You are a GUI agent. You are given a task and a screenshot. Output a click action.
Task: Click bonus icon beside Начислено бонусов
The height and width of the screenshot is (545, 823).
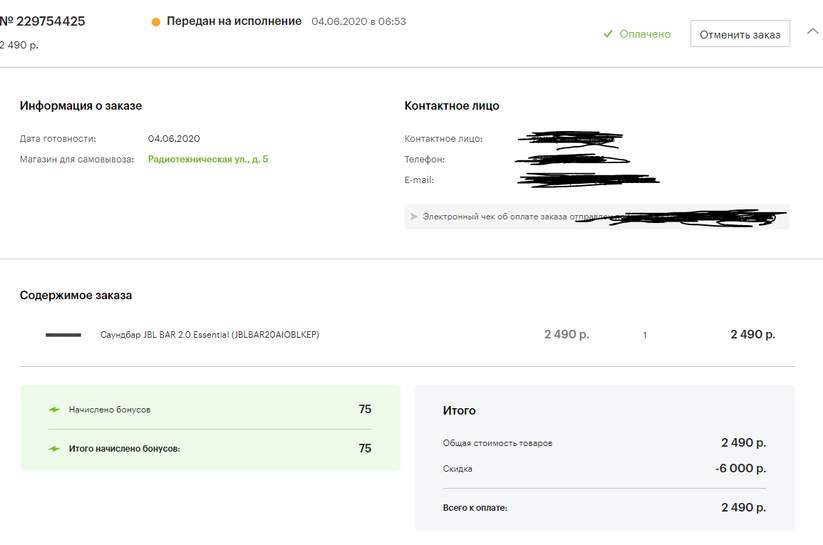54,410
